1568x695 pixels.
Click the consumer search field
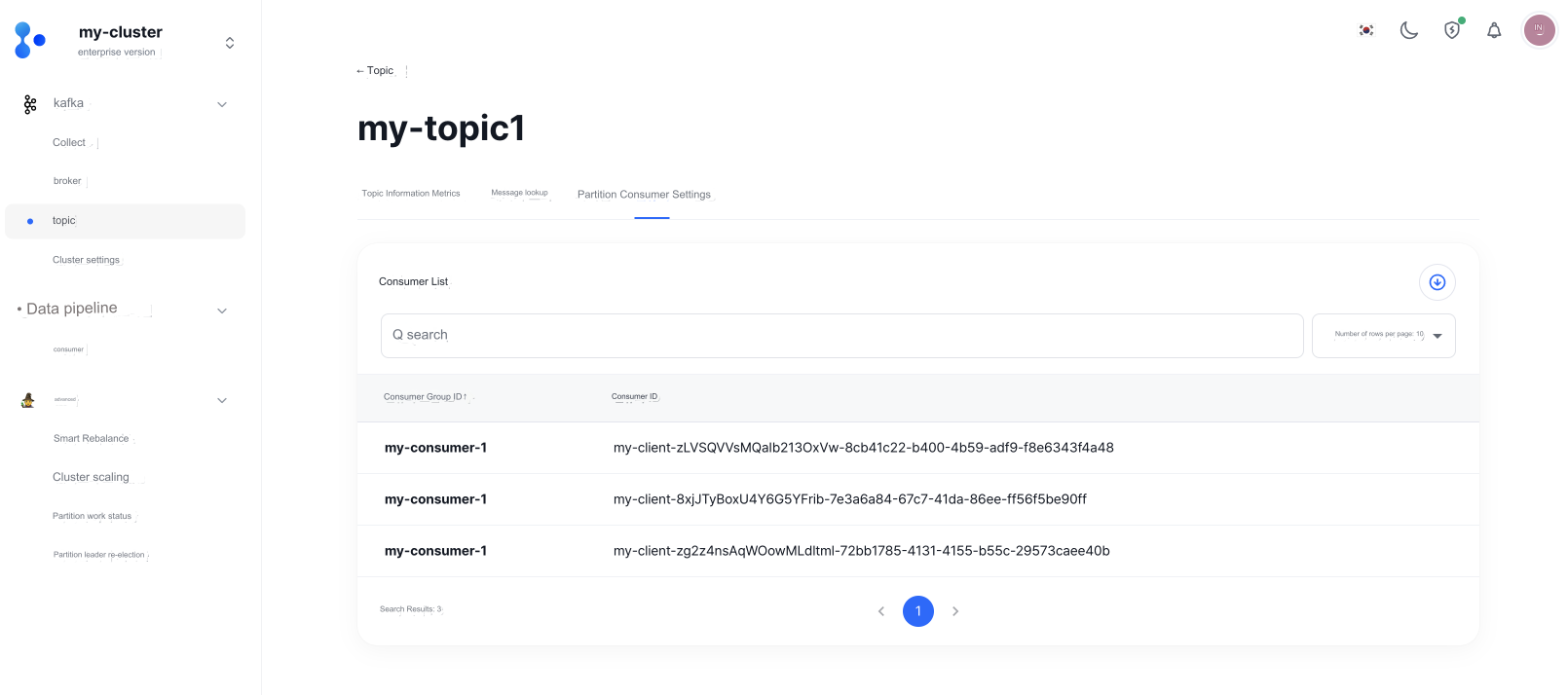coord(841,336)
